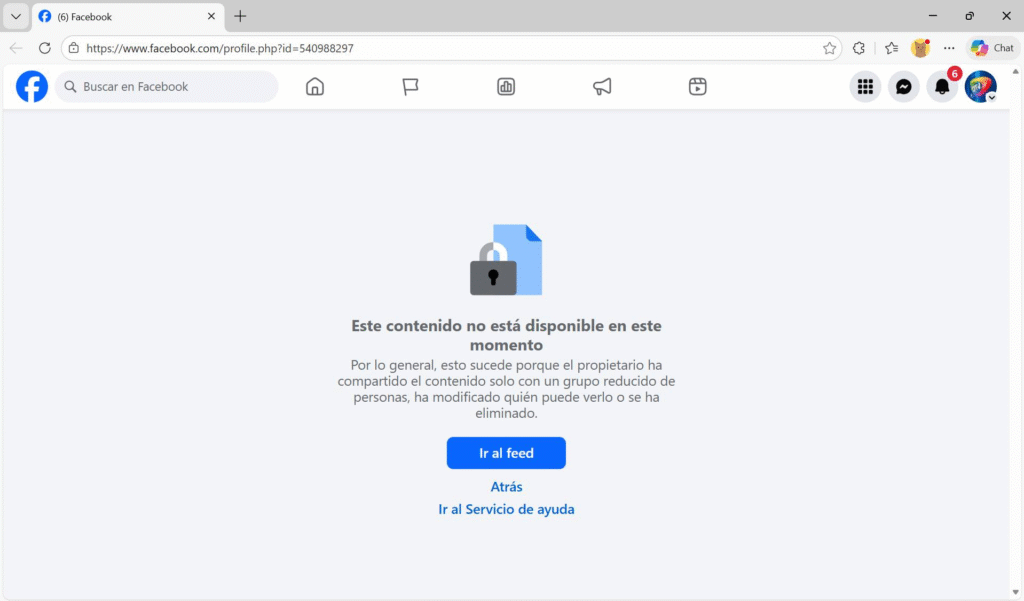This screenshot has height=601, width=1024.
Task: Open the professional dashboard chart icon
Action: [x=506, y=86]
